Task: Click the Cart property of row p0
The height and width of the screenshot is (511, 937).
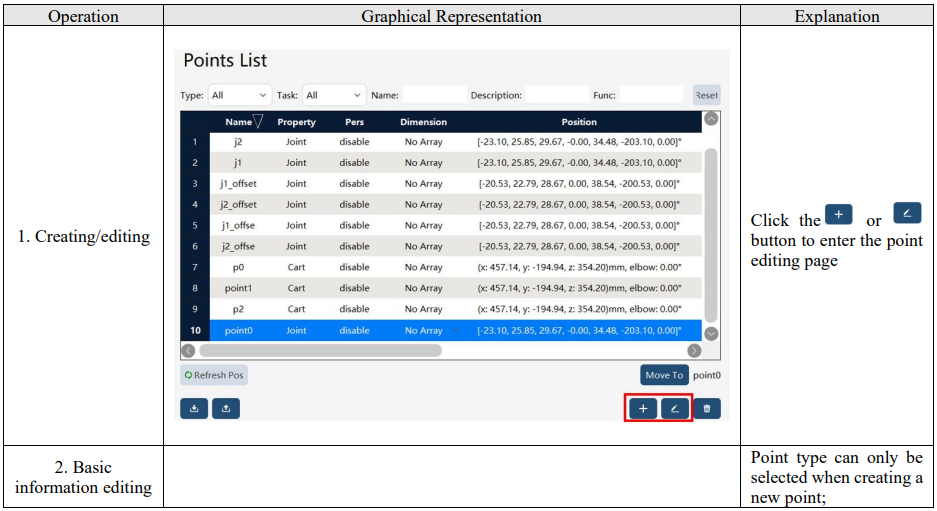Action: pyautogui.click(x=296, y=267)
